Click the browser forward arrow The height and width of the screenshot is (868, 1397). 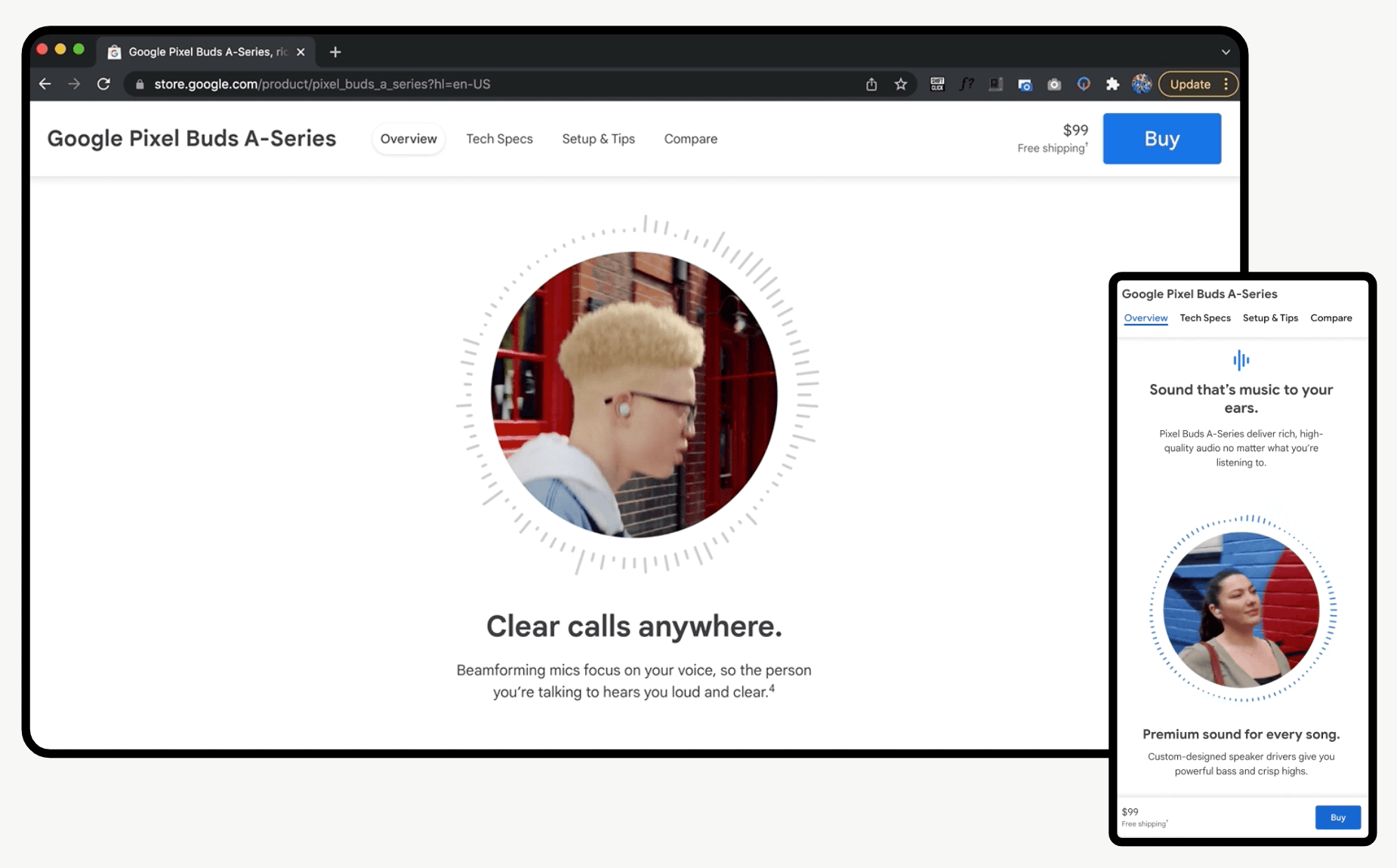[74, 84]
